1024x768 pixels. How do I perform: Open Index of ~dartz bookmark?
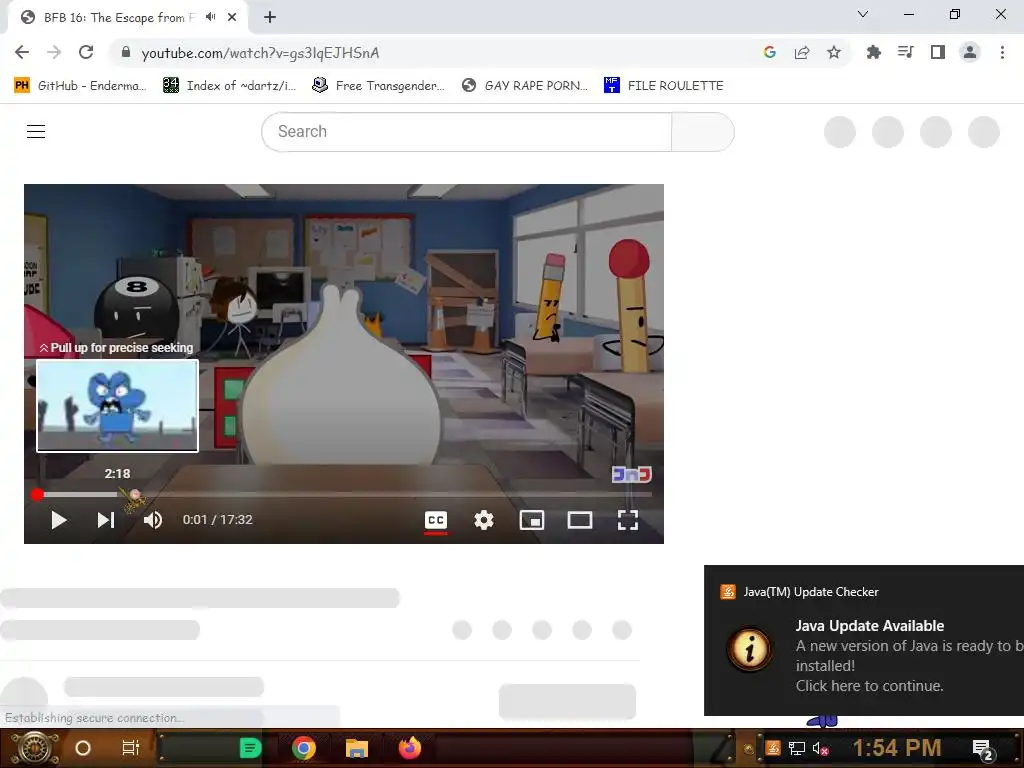tap(229, 86)
